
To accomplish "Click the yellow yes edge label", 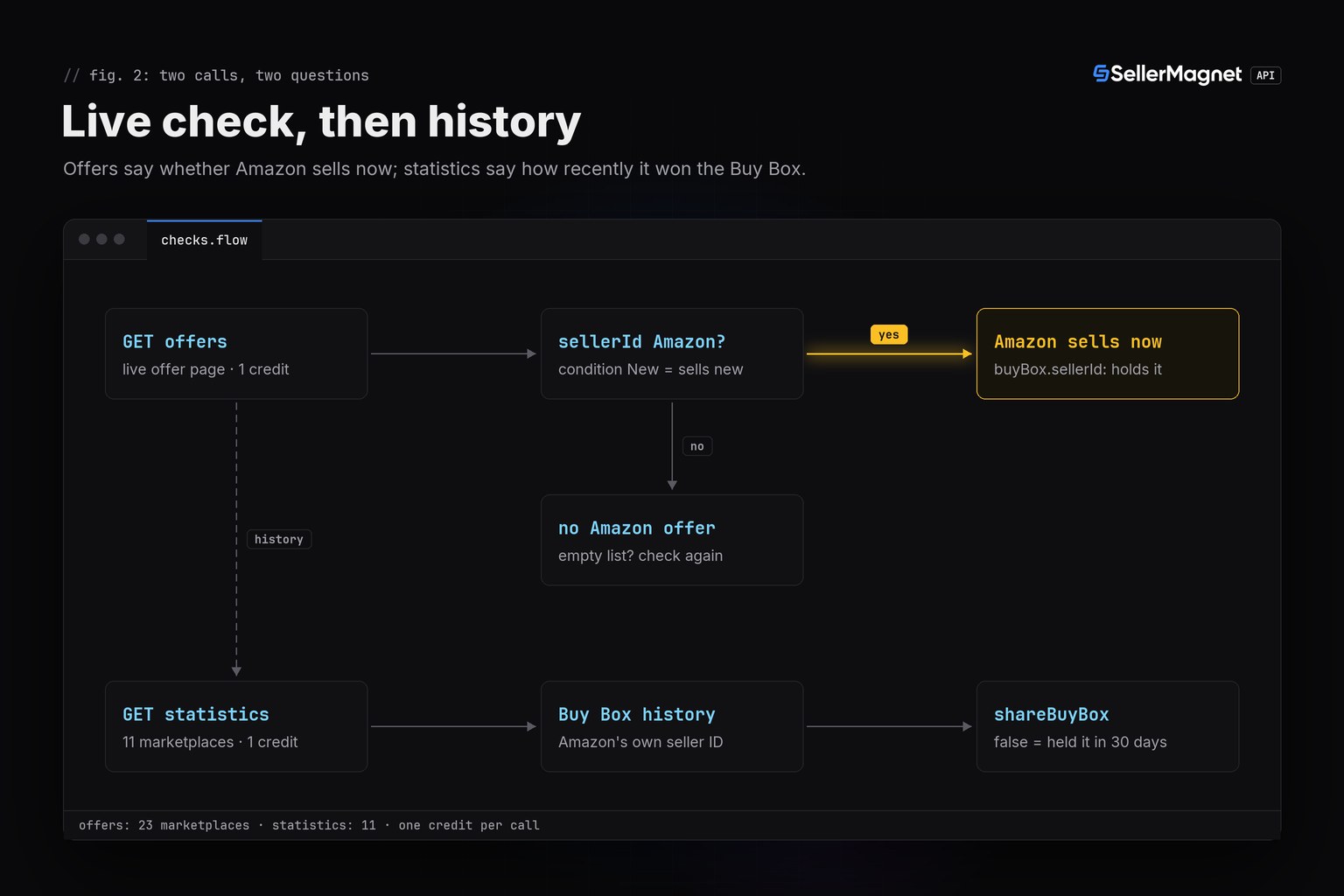I will (889, 334).
